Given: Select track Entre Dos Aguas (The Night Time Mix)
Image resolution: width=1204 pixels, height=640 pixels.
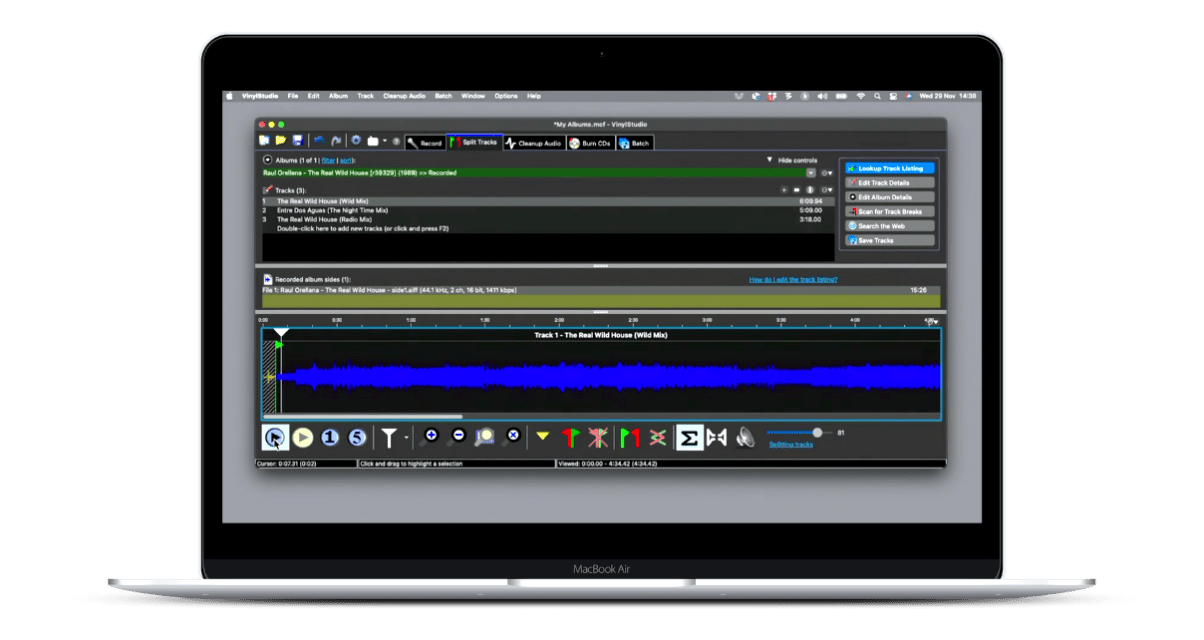Looking at the screenshot, I should (x=548, y=210).
